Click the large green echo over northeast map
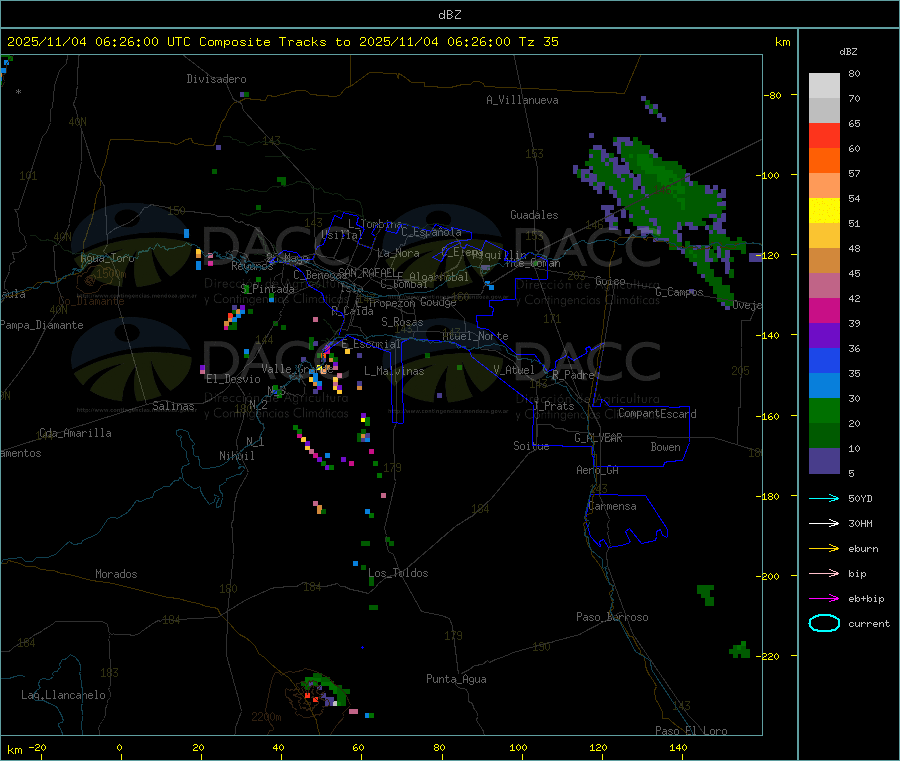The width and height of the screenshot is (900, 761). (660, 195)
